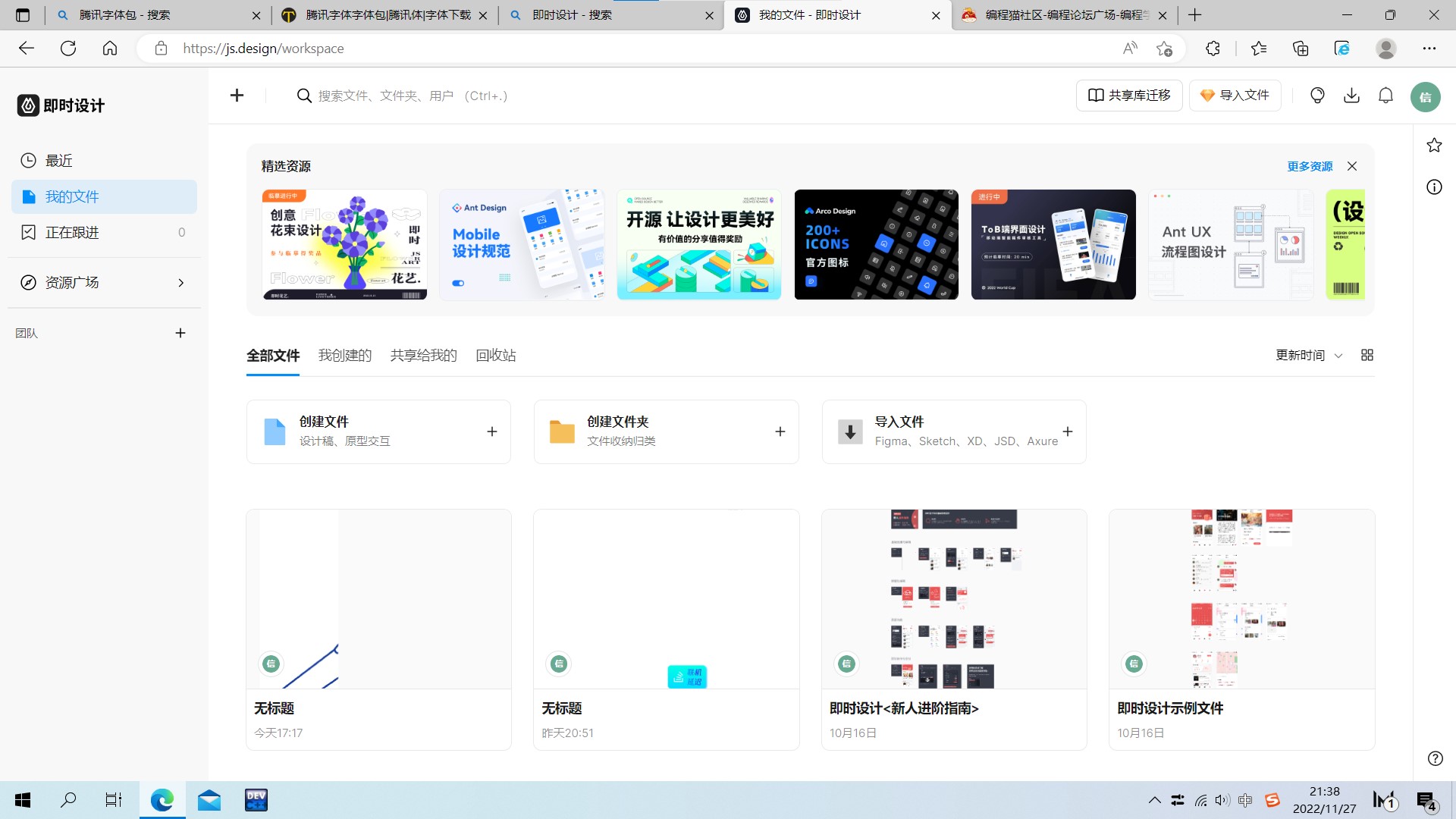Open a new browser tab

pos(1195,15)
